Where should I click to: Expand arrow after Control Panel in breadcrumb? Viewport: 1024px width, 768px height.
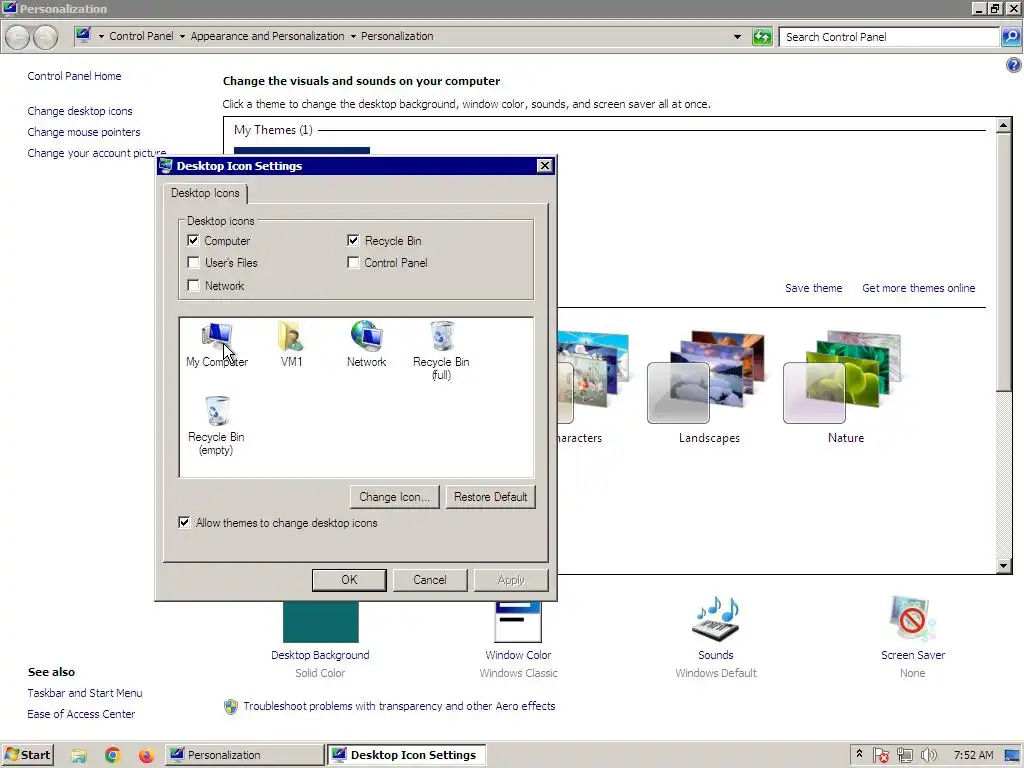(x=182, y=37)
